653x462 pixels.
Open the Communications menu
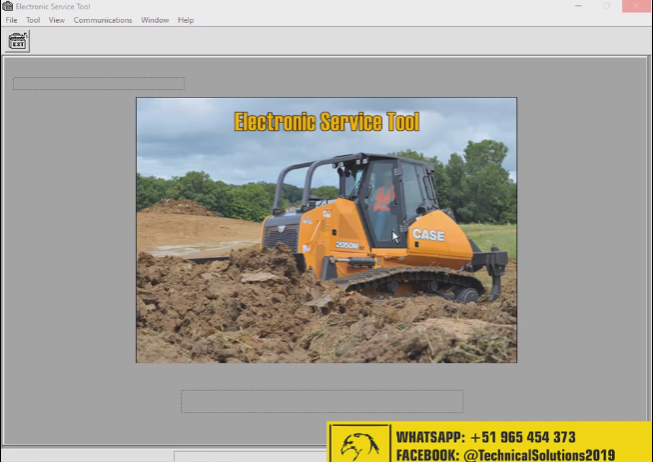(103, 20)
